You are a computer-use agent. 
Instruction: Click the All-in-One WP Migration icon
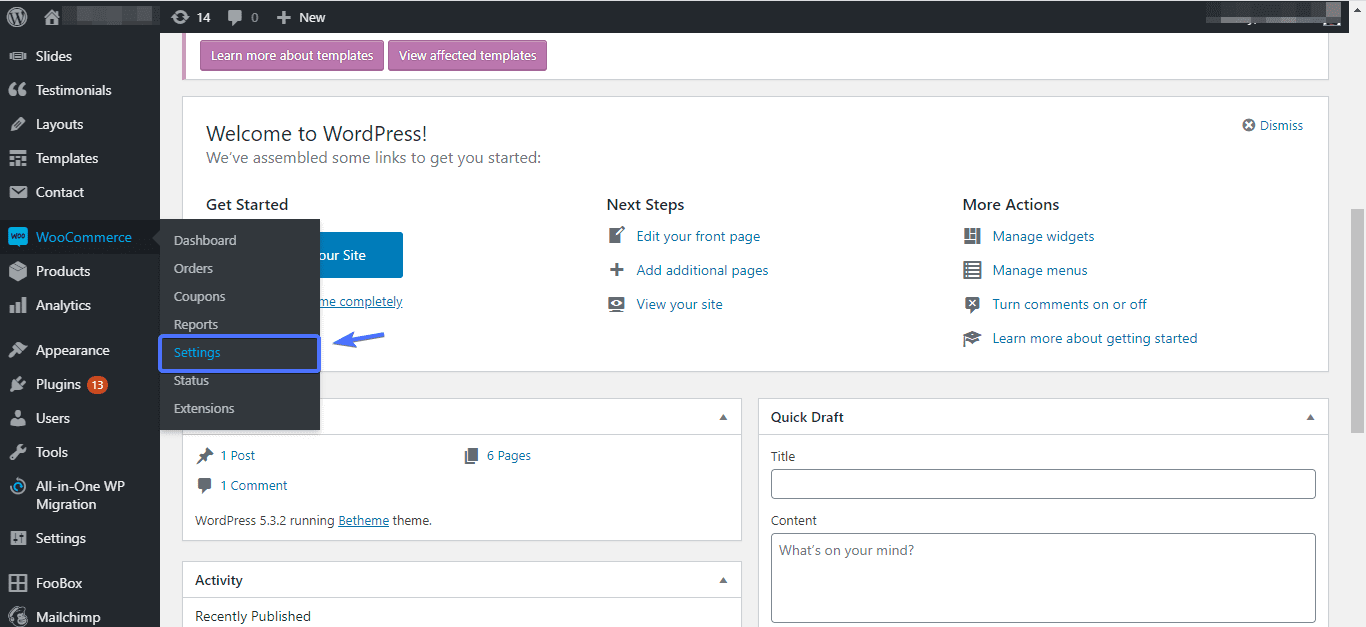(x=17, y=487)
